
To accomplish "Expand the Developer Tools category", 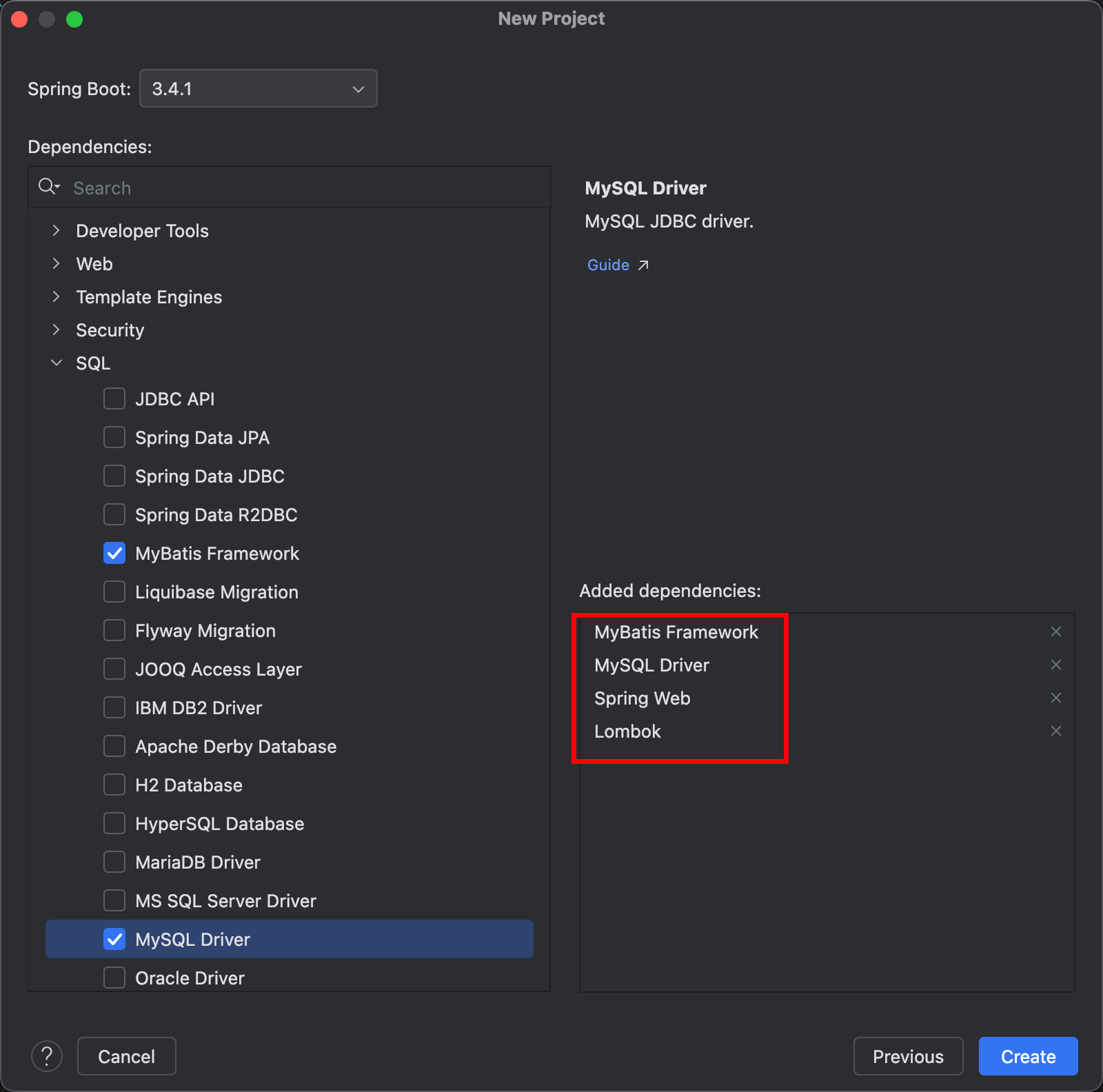I will (x=56, y=230).
